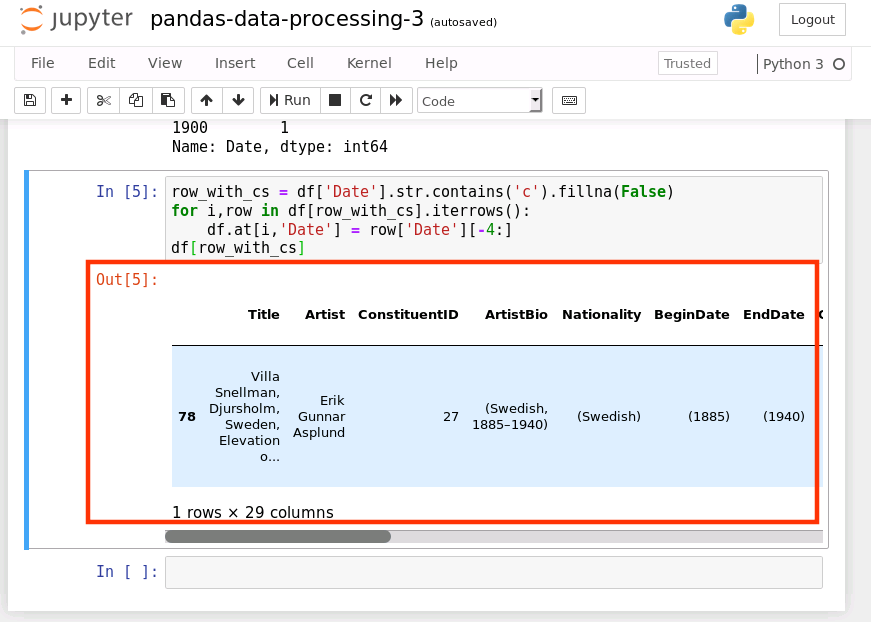Open the Cell menu
The height and width of the screenshot is (622, 871).
[301, 63]
